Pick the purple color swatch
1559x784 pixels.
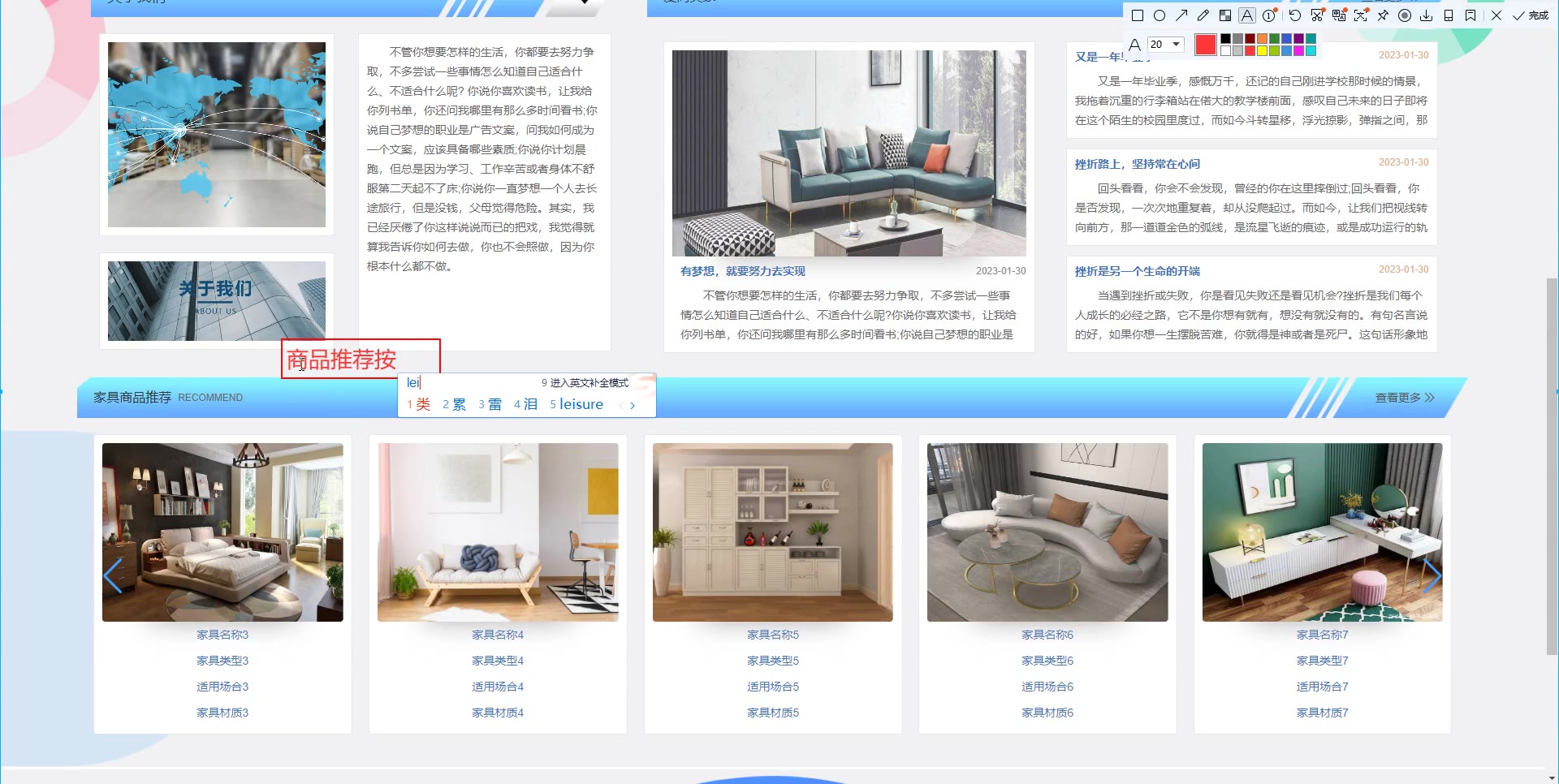(x=1298, y=38)
